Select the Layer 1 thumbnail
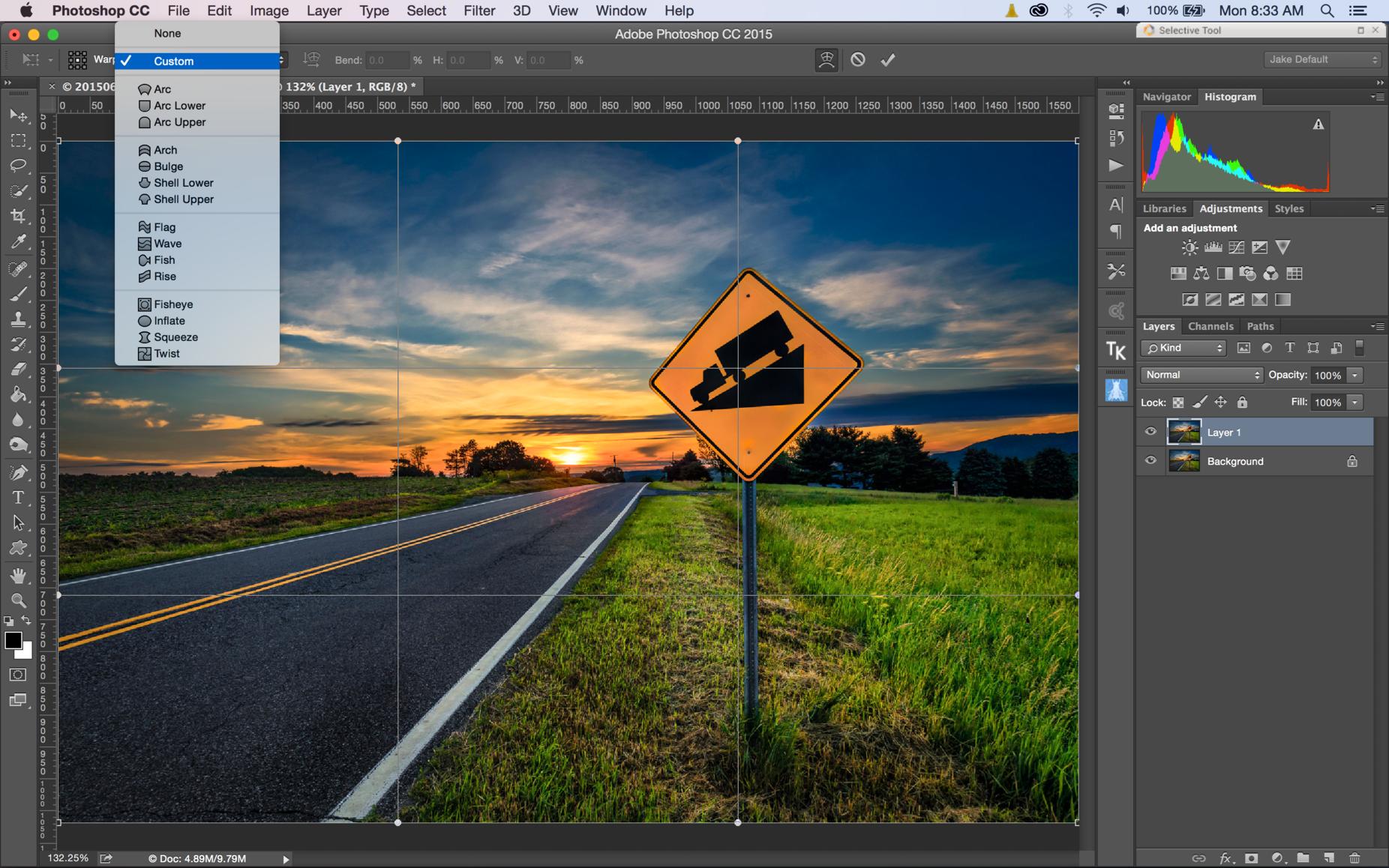Screen dimensions: 1389x868 pyautogui.click(x=1184, y=433)
